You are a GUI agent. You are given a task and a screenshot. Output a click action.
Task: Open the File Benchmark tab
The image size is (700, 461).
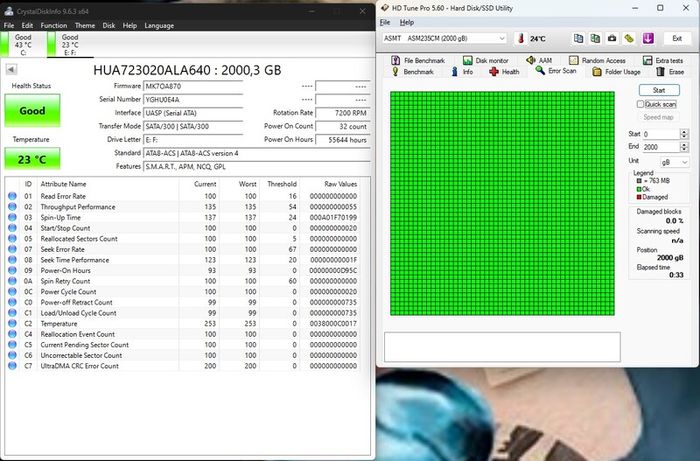tap(418, 60)
